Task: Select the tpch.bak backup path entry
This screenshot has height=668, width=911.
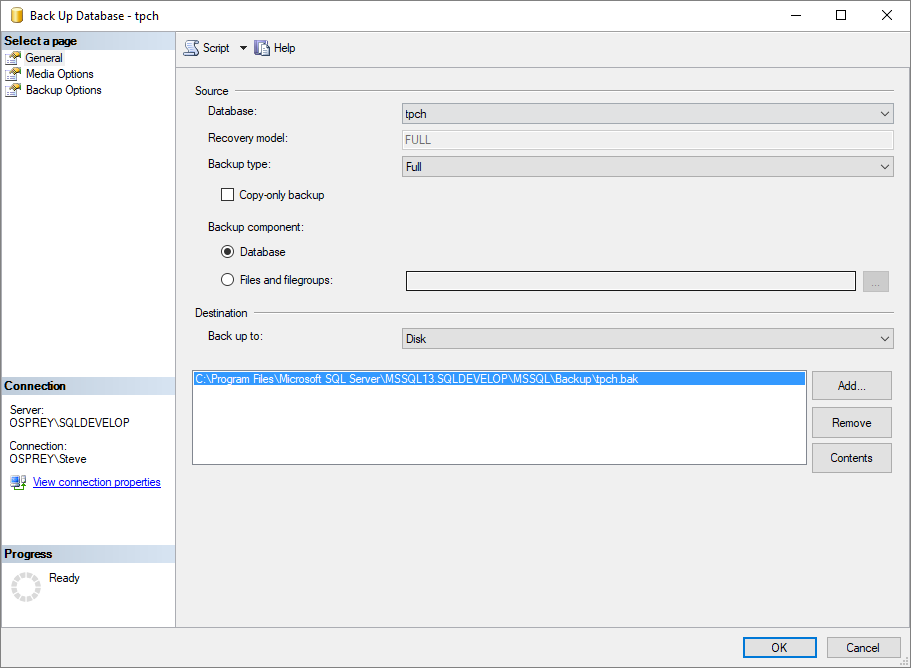Action: 416,379
